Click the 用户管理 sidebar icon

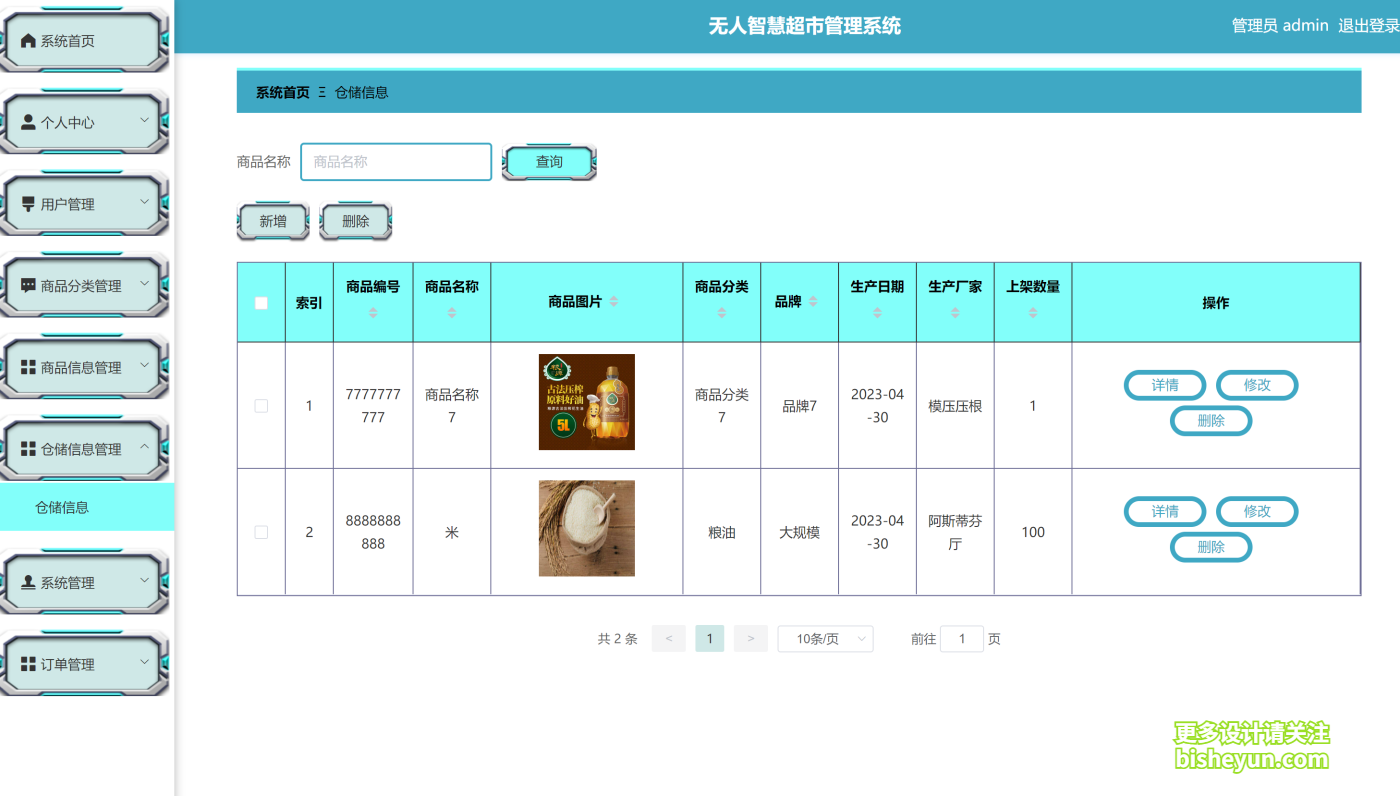coord(28,204)
